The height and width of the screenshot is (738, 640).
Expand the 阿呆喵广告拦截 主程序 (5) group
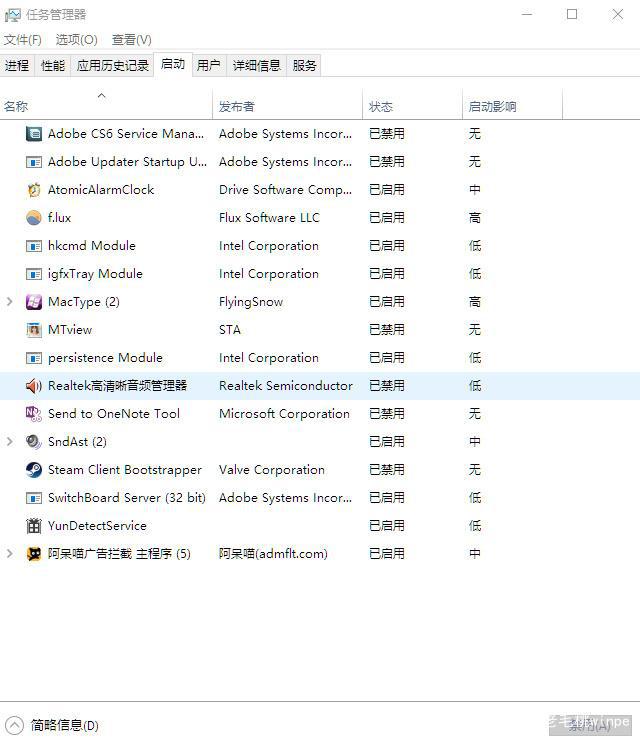coord(9,554)
